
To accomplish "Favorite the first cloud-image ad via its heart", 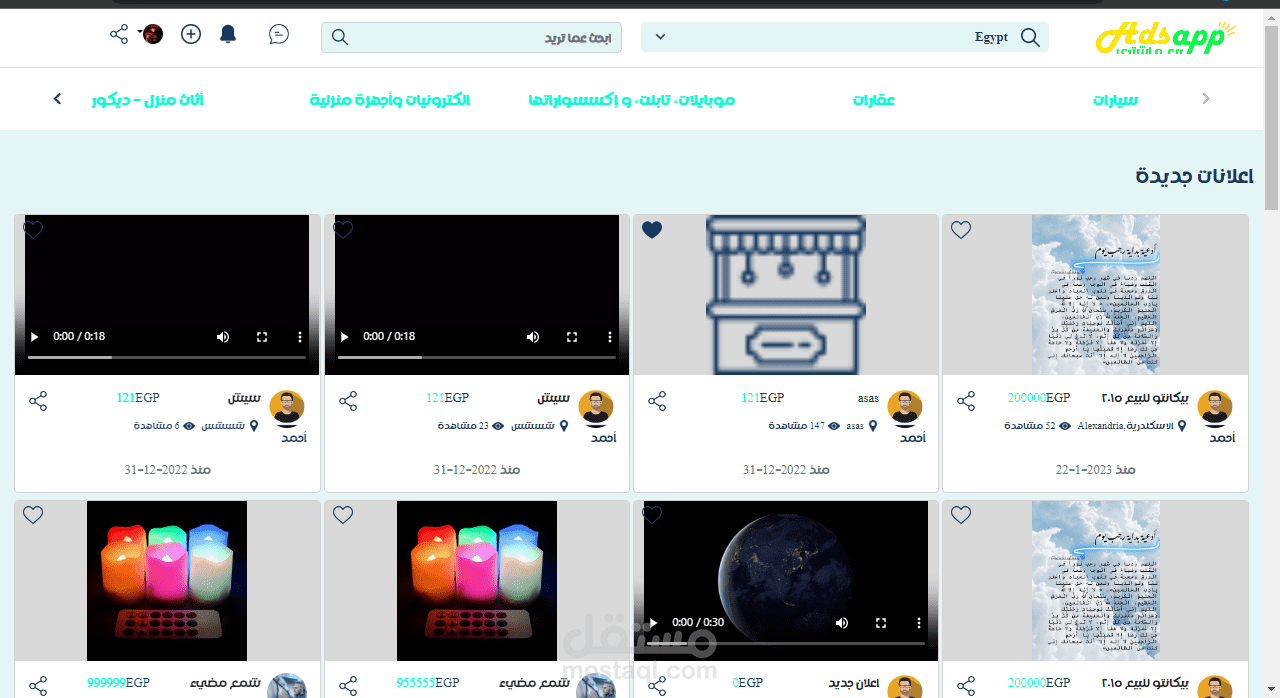I will [961, 230].
